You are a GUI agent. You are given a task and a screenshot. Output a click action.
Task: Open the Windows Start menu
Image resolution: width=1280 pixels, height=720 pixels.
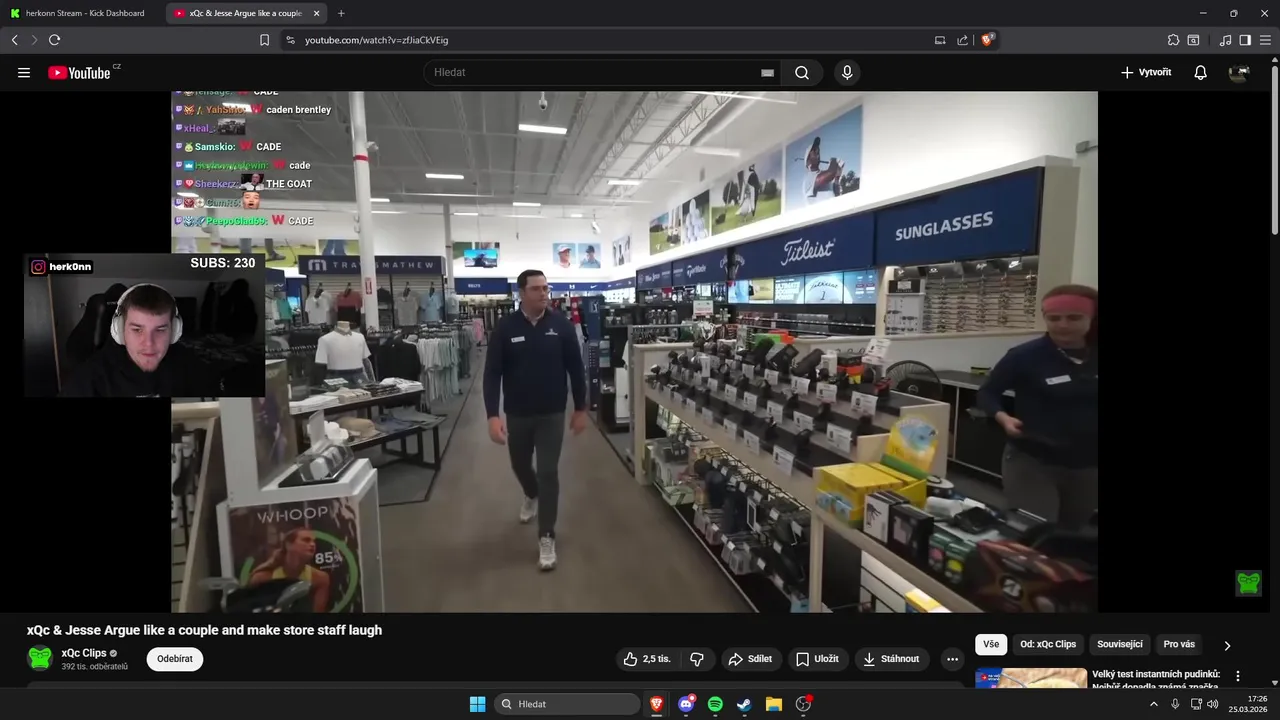pyautogui.click(x=477, y=704)
